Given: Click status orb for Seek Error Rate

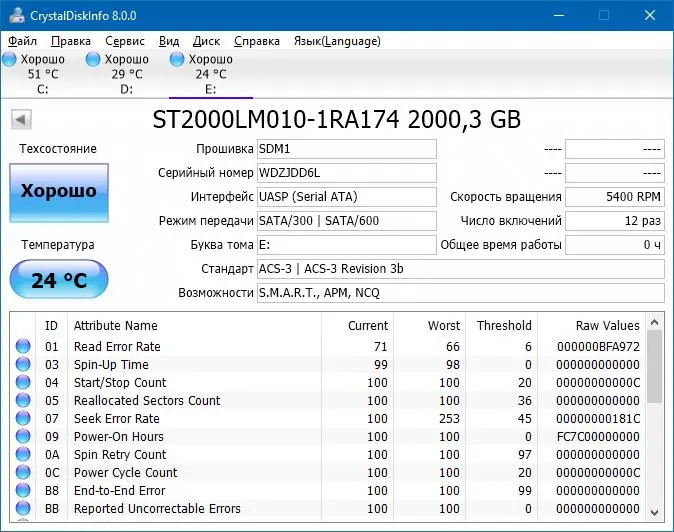Looking at the screenshot, I should [23, 418].
